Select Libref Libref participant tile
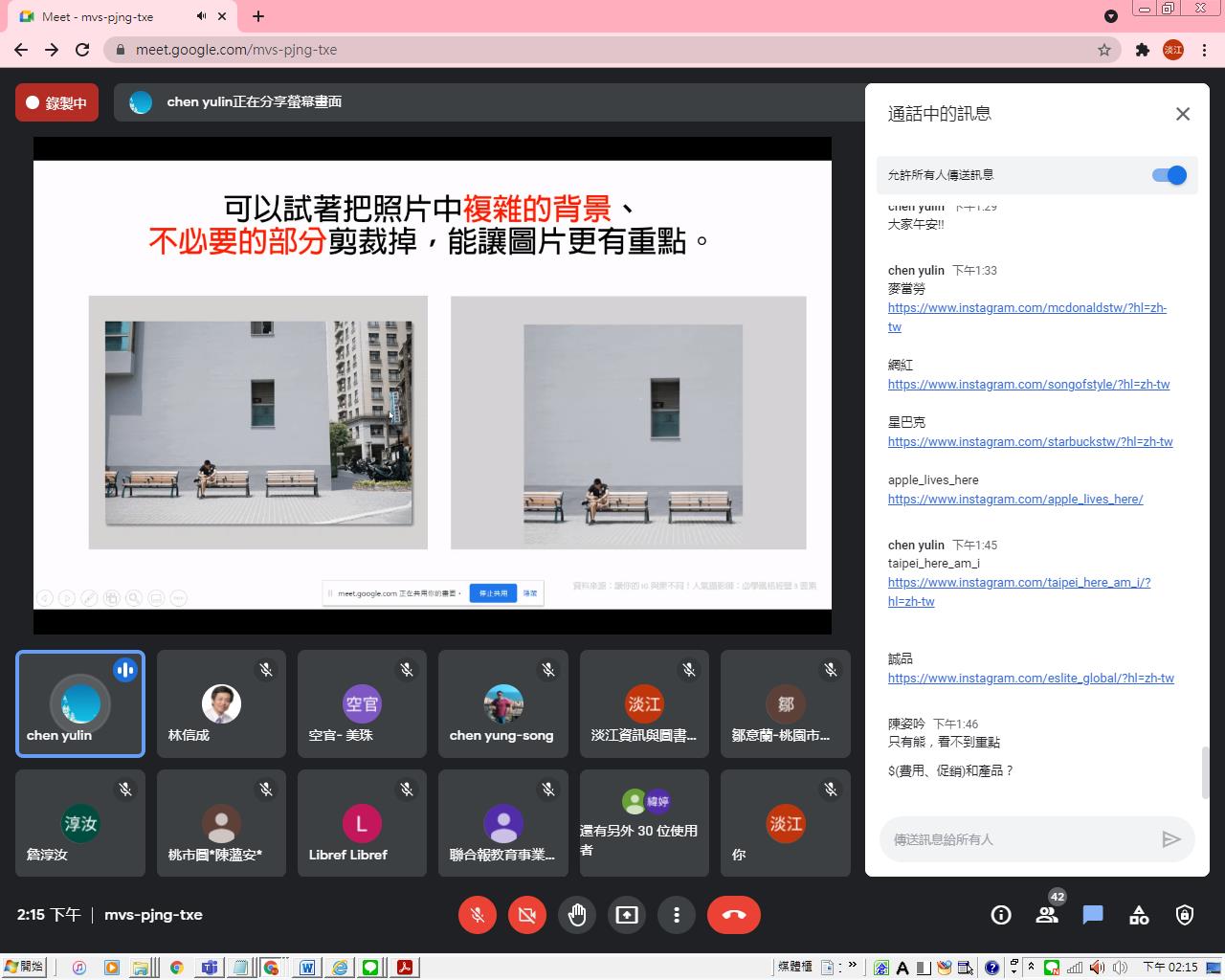Image resolution: width=1225 pixels, height=980 pixels. (362, 823)
